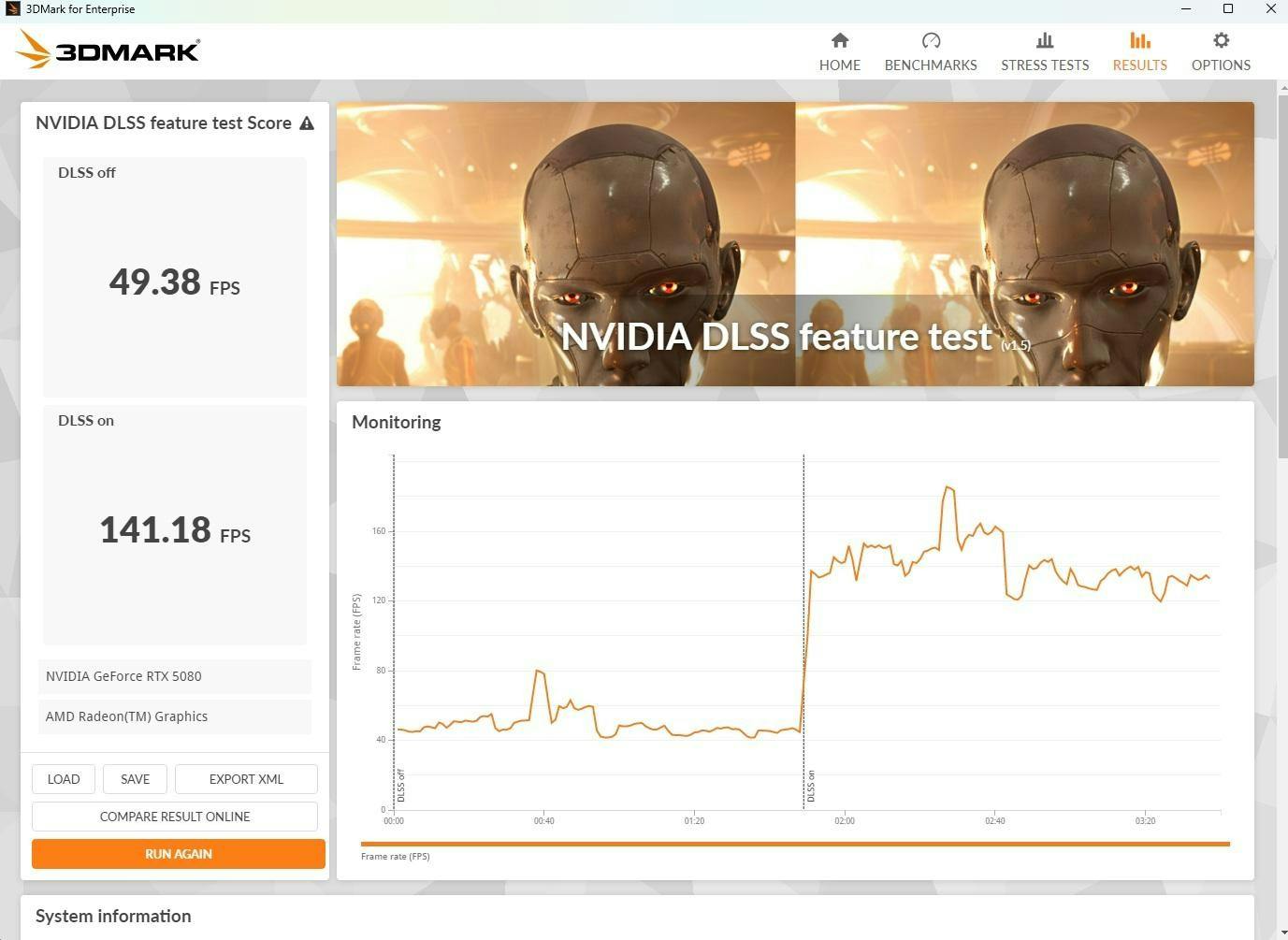The width and height of the screenshot is (1288, 940).
Task: Click the warning triangle beside the score title
Action: point(307,123)
